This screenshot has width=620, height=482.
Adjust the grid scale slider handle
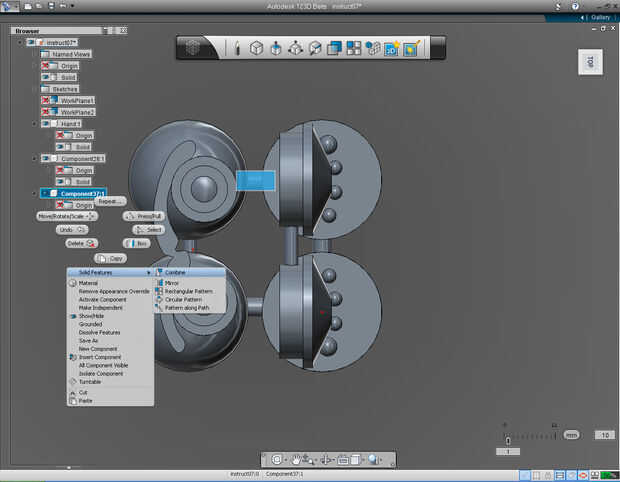point(508,440)
